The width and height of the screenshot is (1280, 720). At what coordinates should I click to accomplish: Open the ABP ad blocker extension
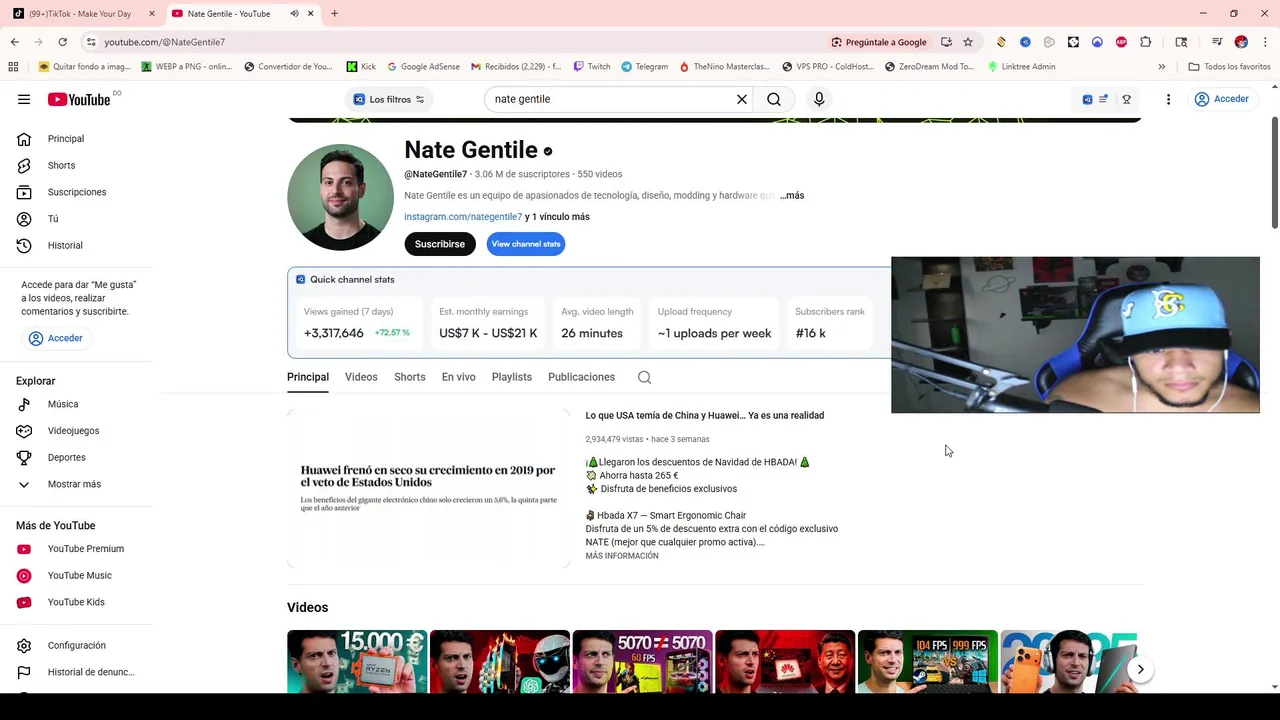point(1121,42)
